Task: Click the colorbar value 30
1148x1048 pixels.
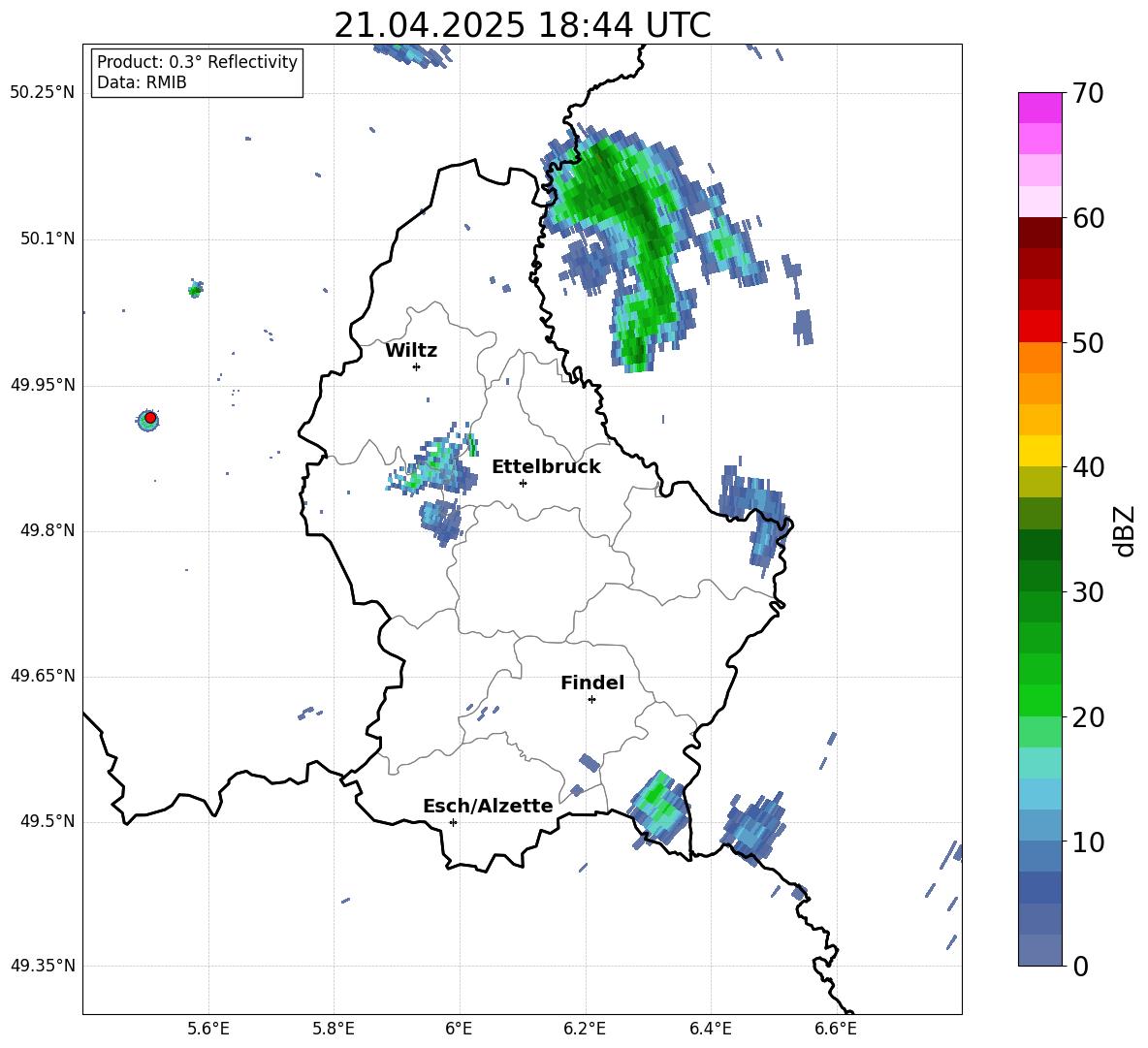Action: (1089, 592)
